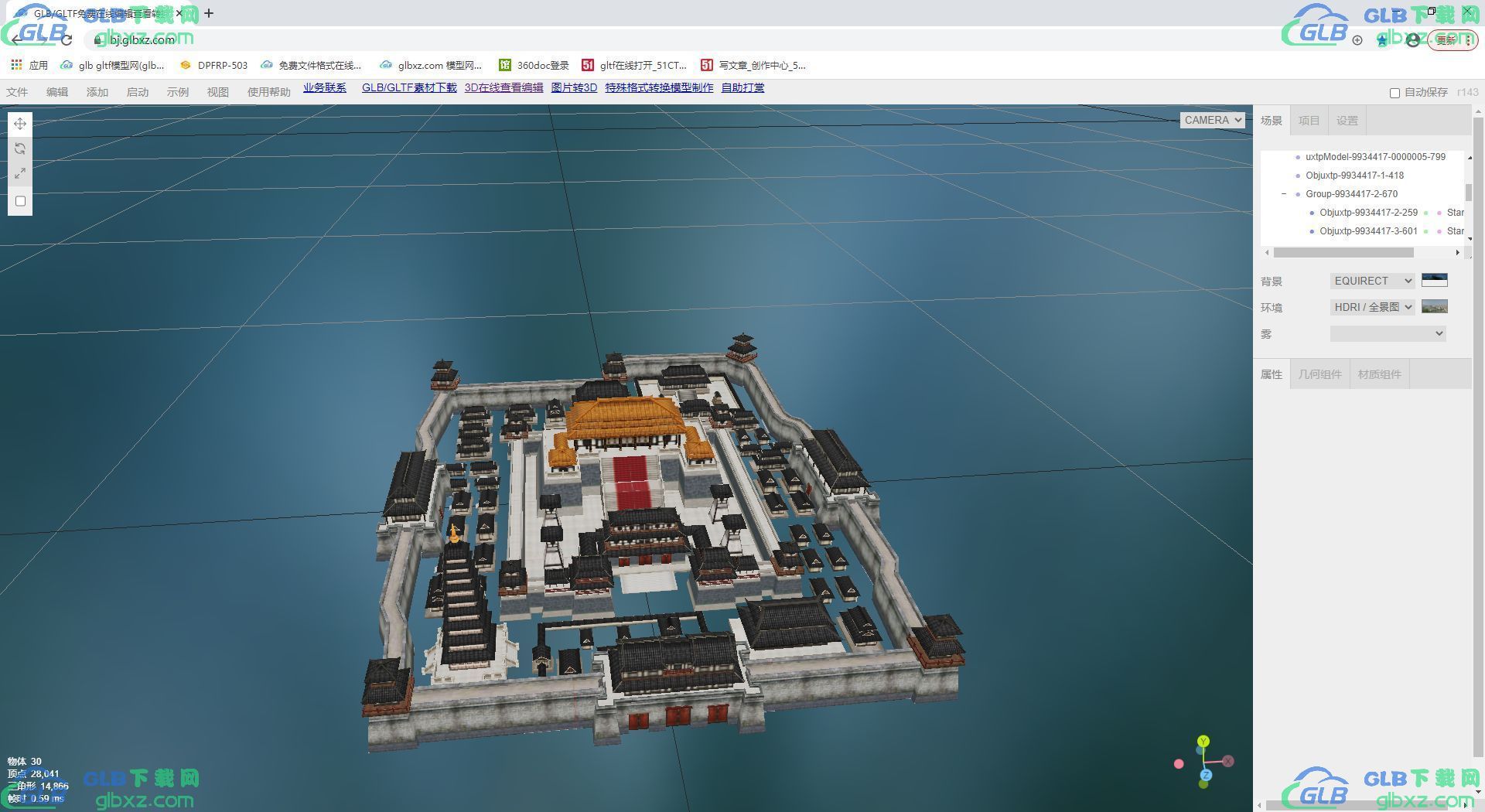1485x812 pixels.
Task: Open the 启动 menu
Action: [138, 92]
